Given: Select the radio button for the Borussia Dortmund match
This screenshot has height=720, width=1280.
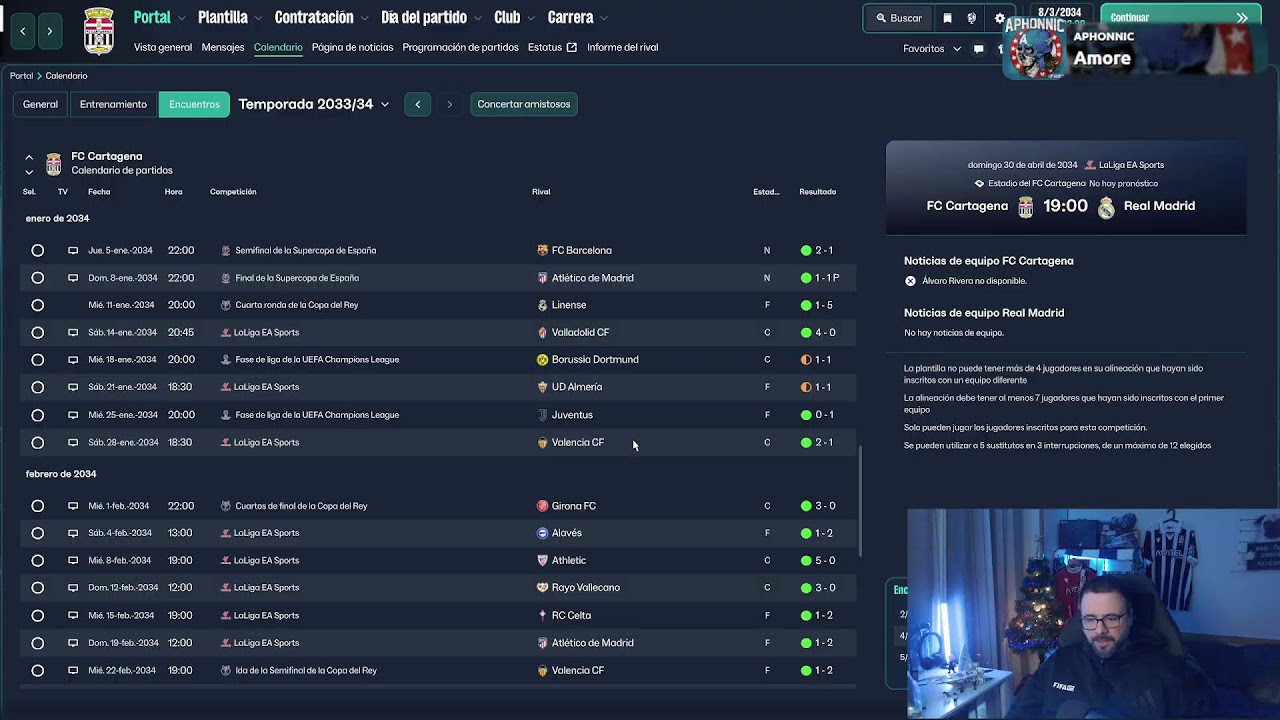Looking at the screenshot, I should coord(37,360).
